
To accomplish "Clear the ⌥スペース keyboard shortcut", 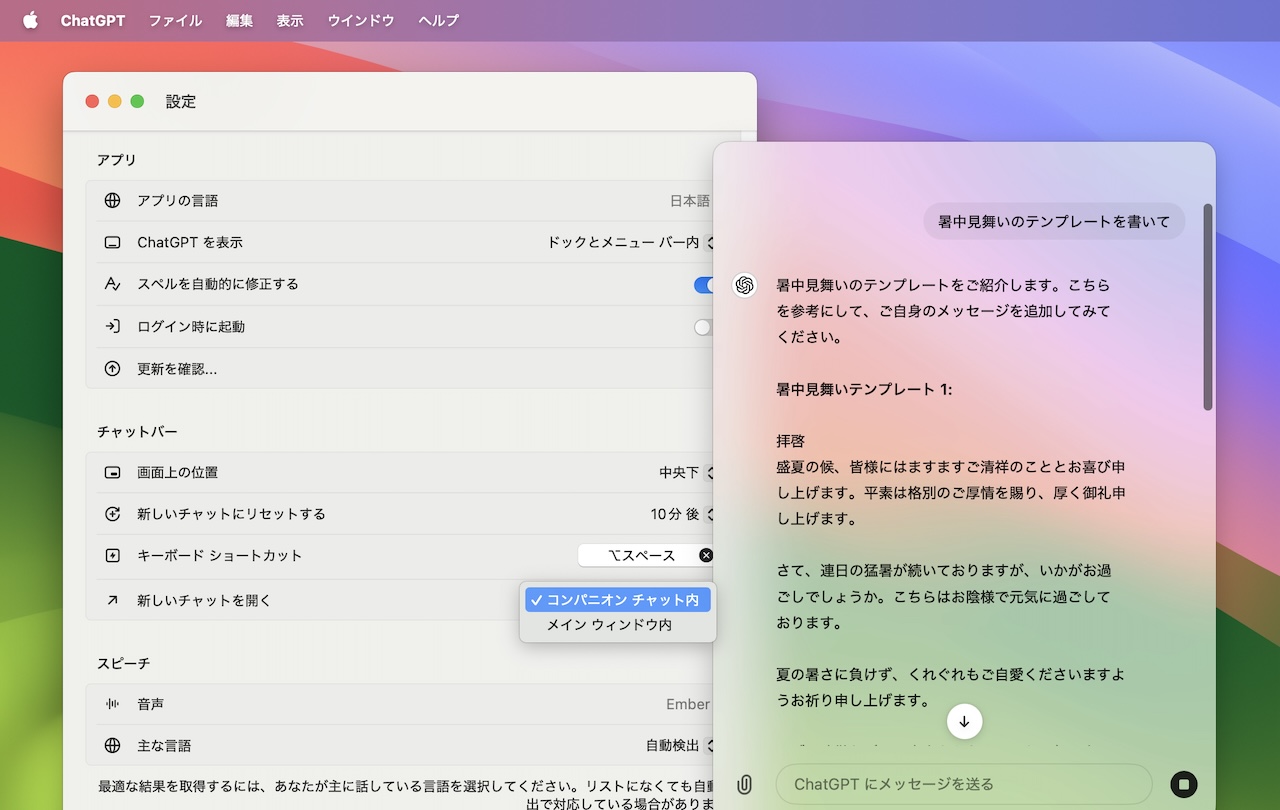I will pos(706,556).
